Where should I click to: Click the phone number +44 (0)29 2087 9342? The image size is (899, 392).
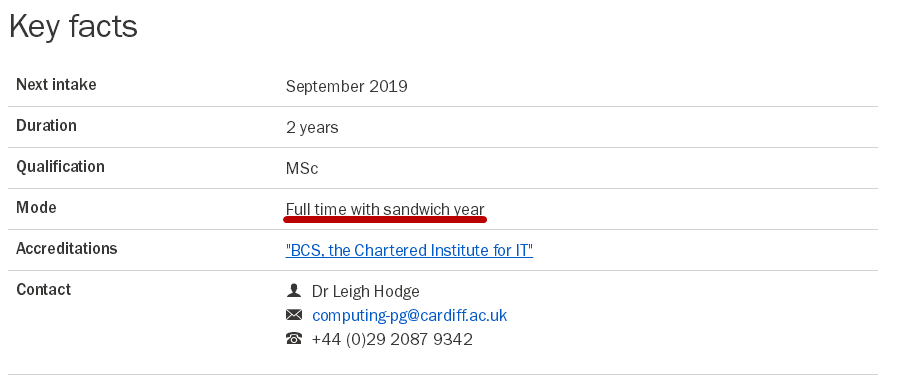click(392, 339)
